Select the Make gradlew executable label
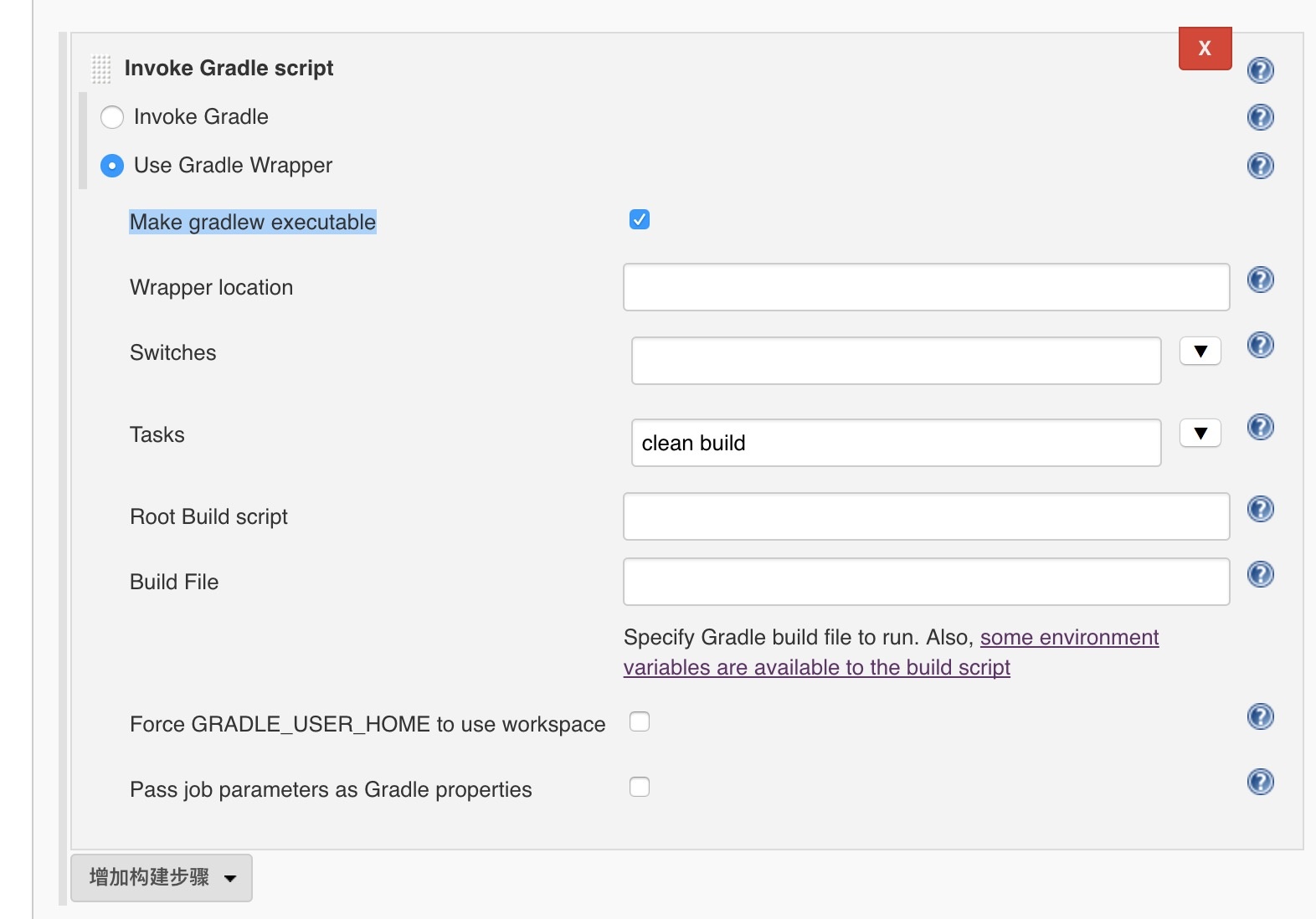The image size is (1316, 919). (253, 222)
